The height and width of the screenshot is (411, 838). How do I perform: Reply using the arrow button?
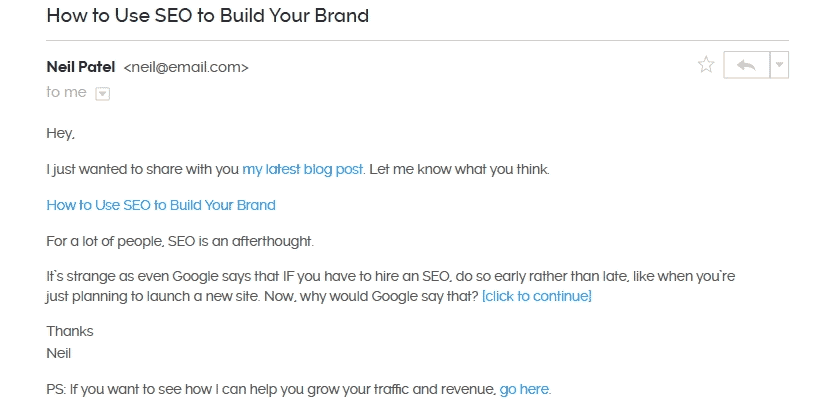pyautogui.click(x=747, y=65)
